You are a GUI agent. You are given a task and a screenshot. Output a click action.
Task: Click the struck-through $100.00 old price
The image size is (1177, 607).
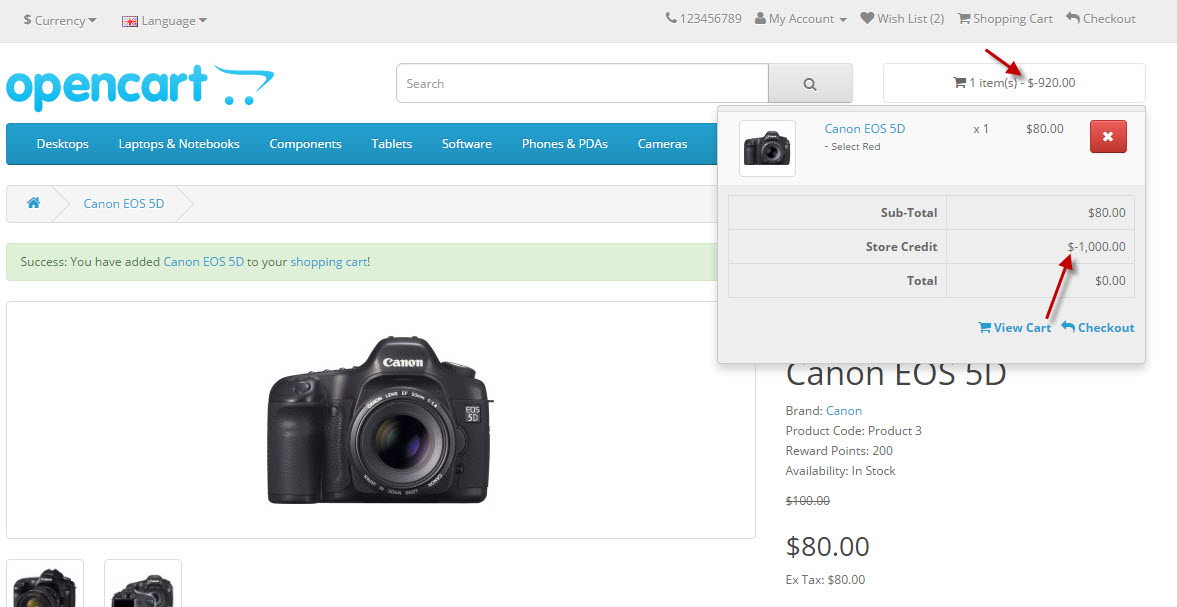[x=808, y=500]
